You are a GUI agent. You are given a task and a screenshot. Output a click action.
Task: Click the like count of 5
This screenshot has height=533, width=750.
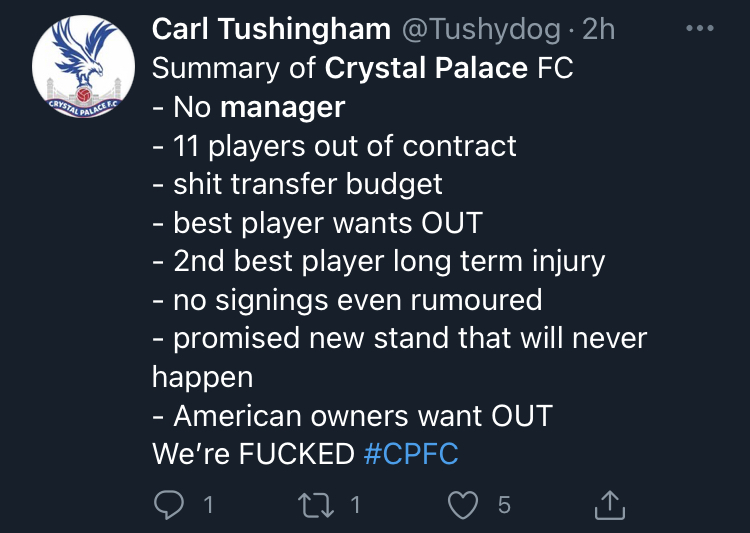point(504,505)
